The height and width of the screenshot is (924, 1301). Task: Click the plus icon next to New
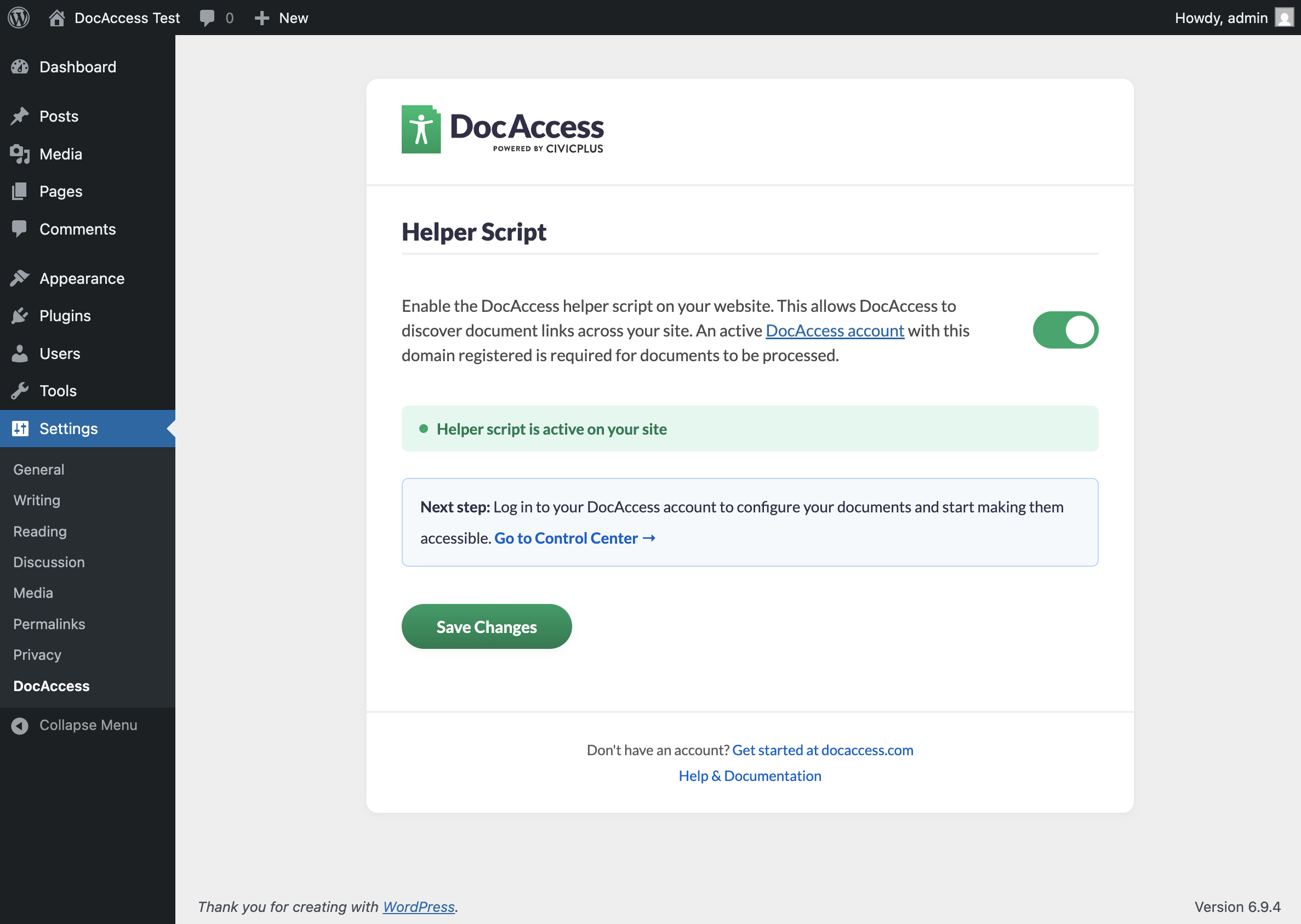pyautogui.click(x=261, y=18)
